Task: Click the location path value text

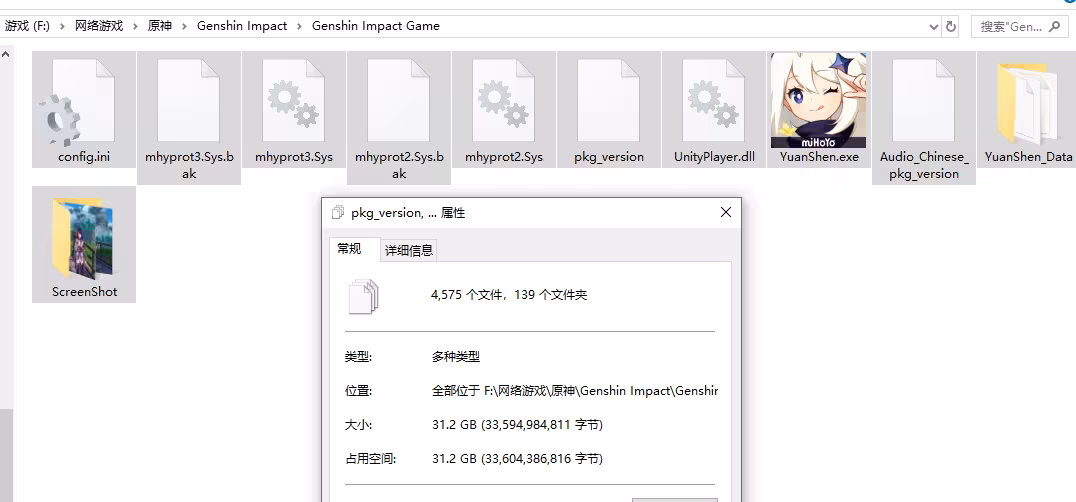Action: tap(574, 391)
